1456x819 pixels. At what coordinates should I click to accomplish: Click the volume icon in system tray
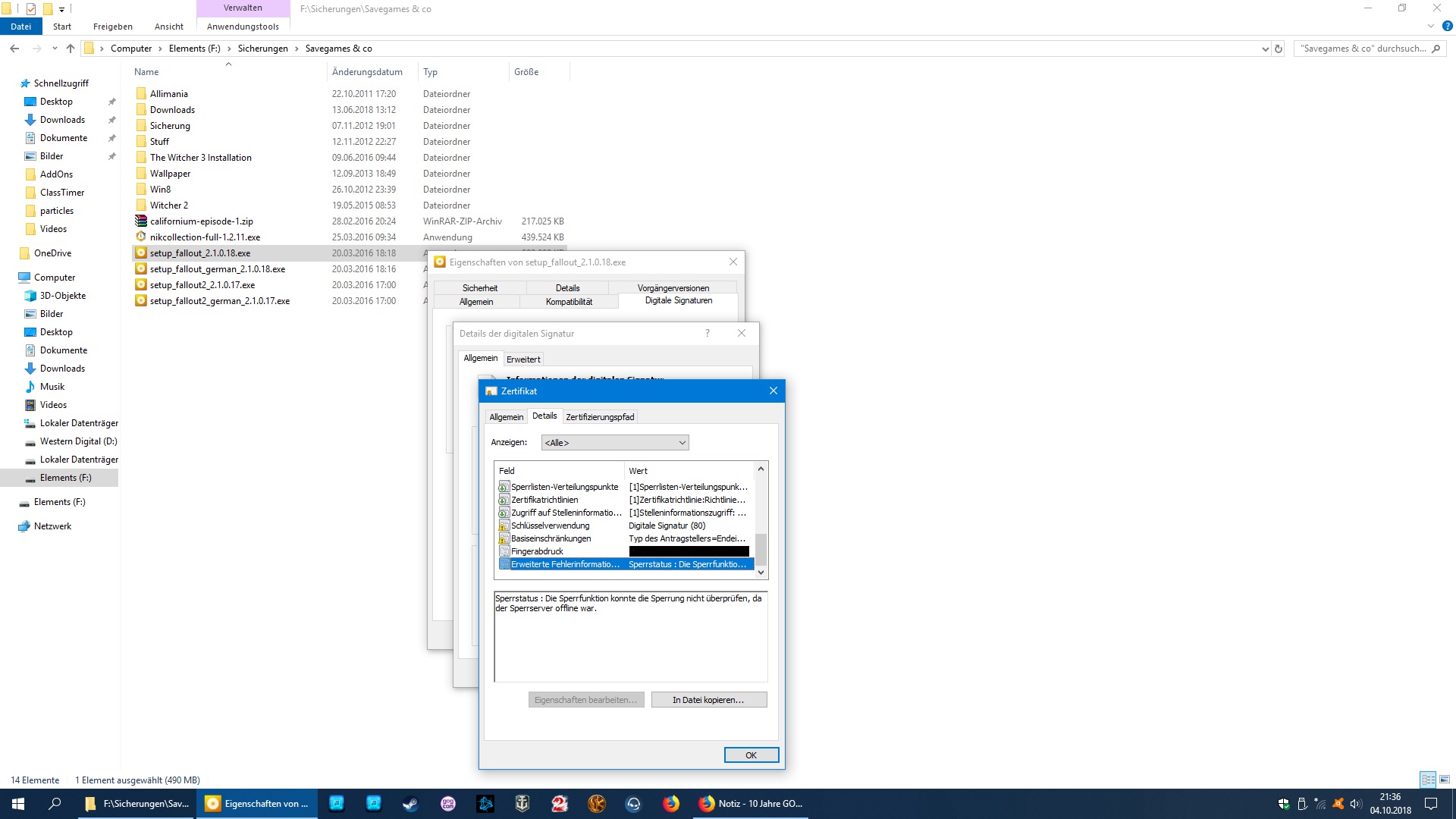point(1356,804)
